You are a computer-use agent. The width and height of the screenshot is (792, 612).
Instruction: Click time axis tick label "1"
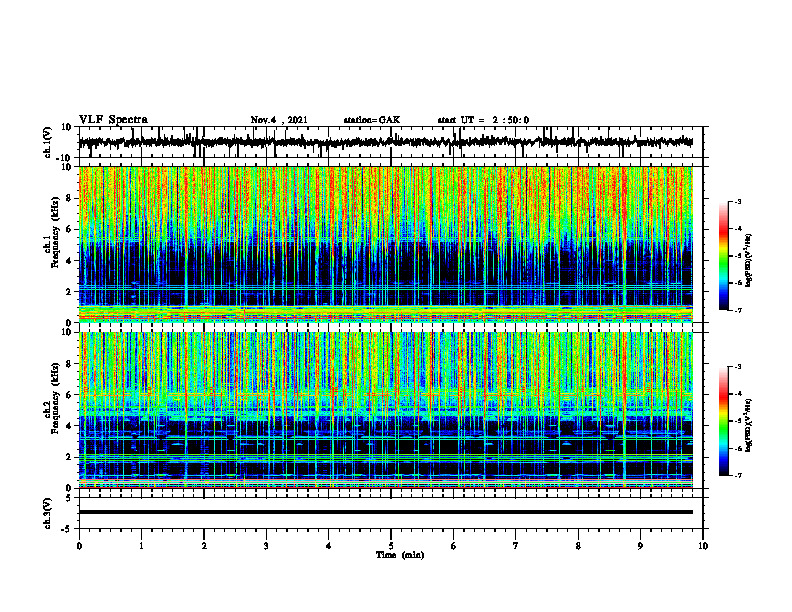point(141,546)
